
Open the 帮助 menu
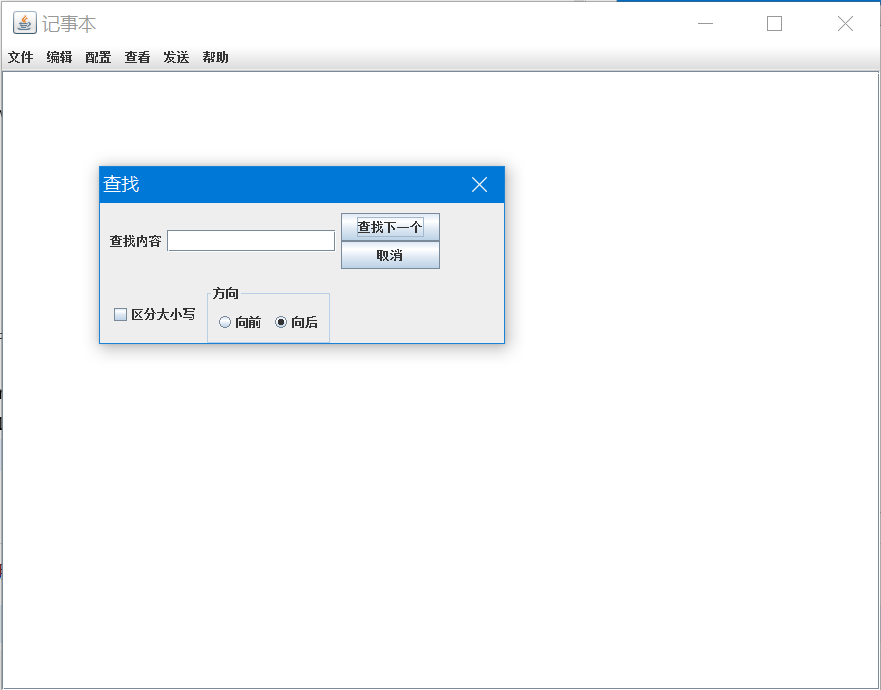coord(214,57)
